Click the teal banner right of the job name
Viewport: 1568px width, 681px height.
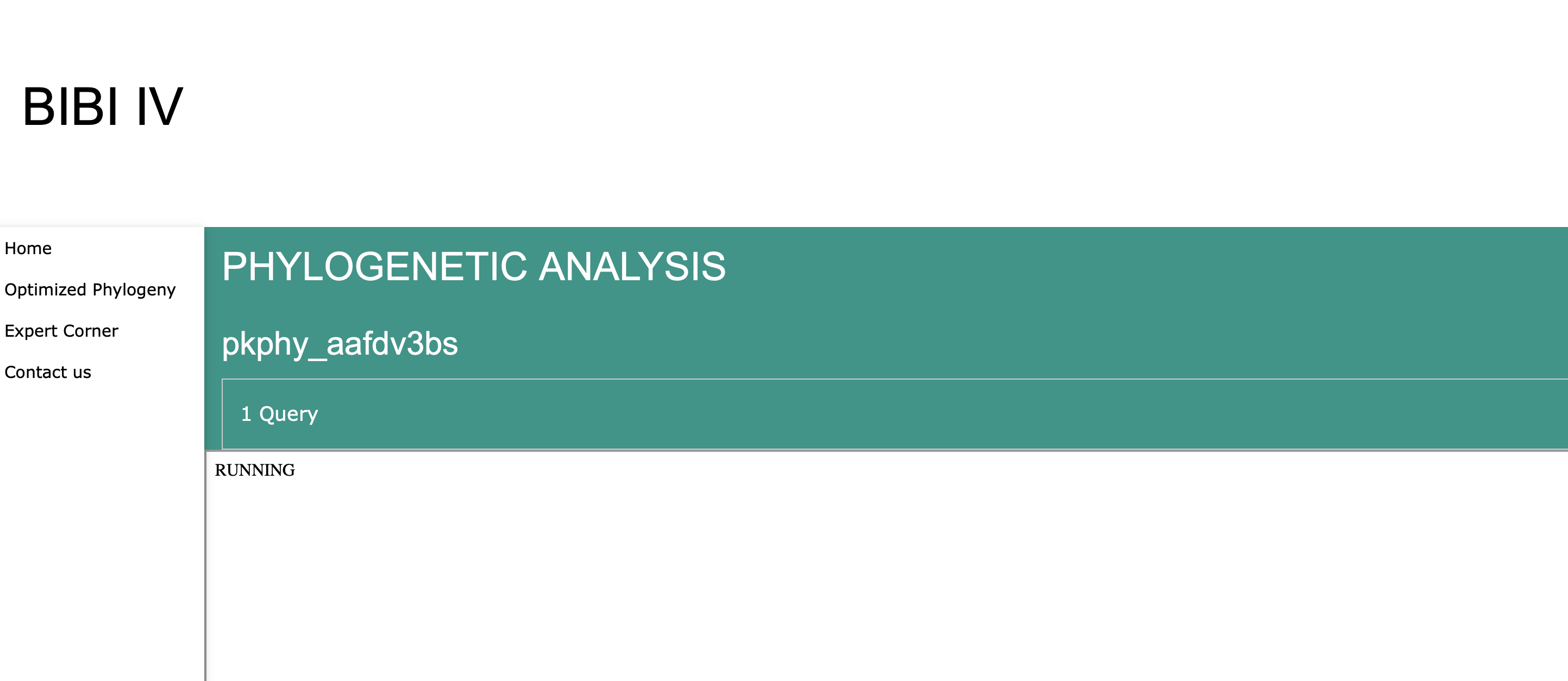pyautogui.click(x=974, y=344)
